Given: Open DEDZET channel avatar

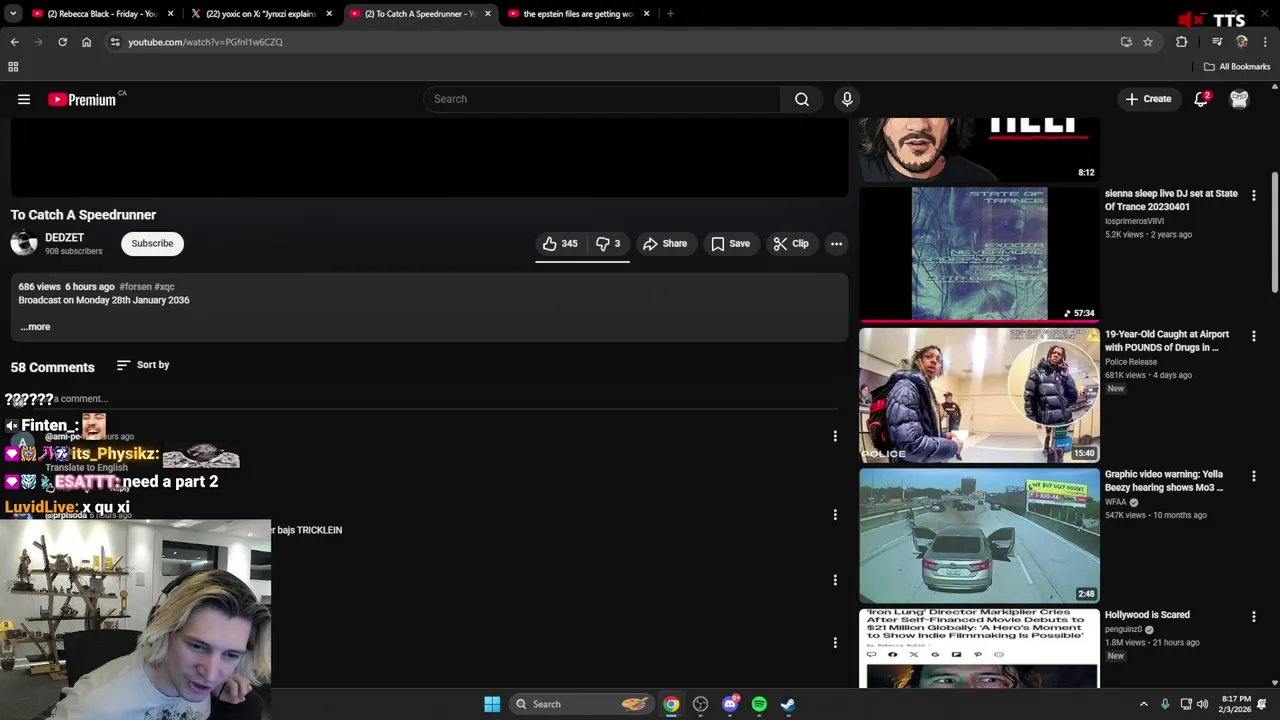Looking at the screenshot, I should click(x=24, y=243).
